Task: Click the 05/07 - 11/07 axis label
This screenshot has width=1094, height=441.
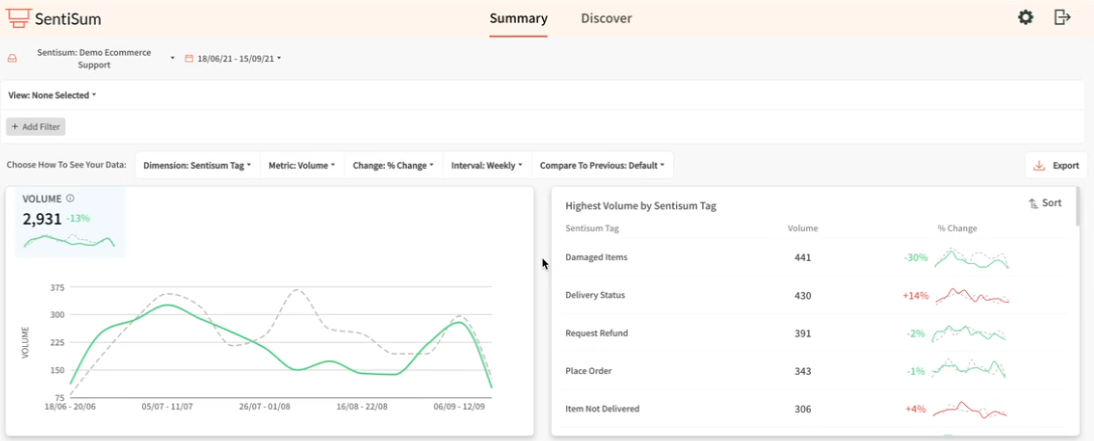Action: point(167,405)
